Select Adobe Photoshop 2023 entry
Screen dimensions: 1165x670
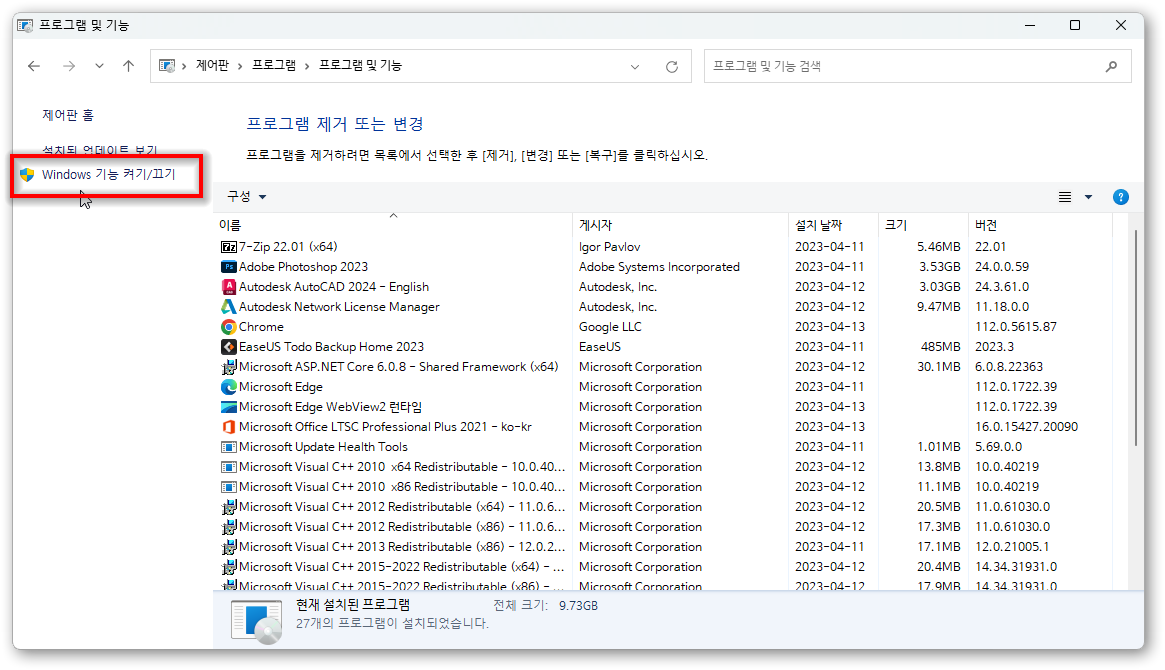tap(303, 267)
